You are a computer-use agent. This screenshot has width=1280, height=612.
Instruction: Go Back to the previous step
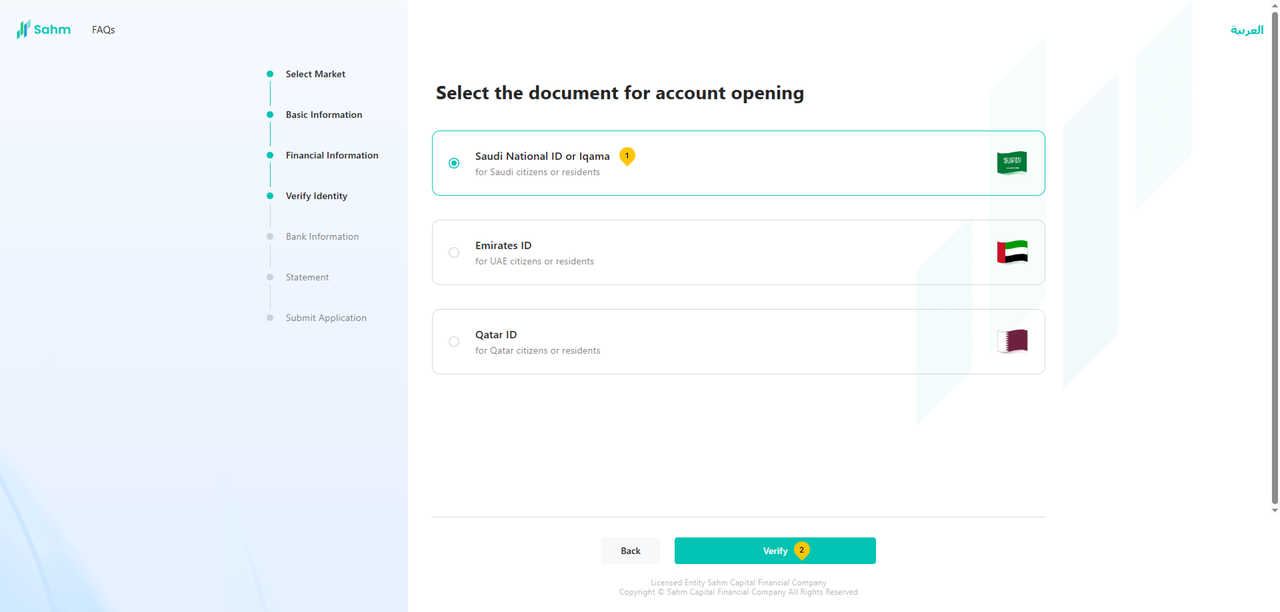coord(630,551)
